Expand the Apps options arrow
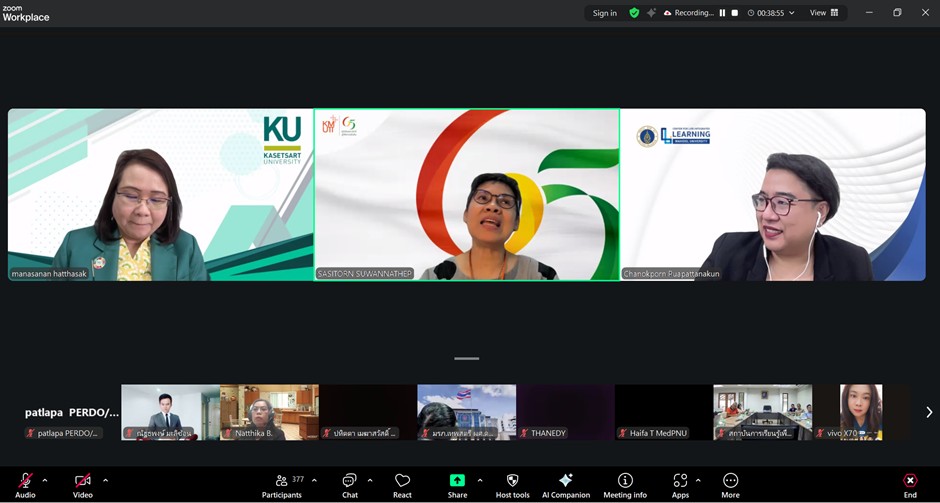Image resolution: width=940 pixels, height=503 pixels. pyautogui.click(x=698, y=480)
